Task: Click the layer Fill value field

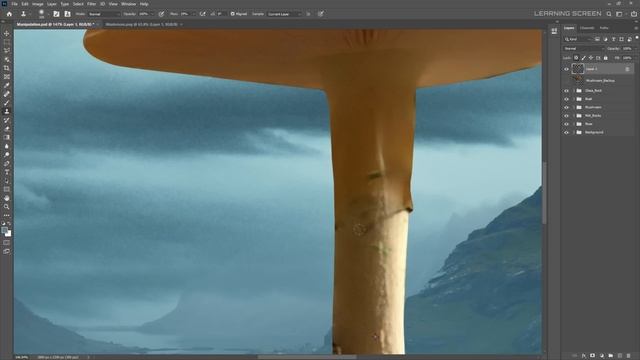Action: (x=627, y=58)
